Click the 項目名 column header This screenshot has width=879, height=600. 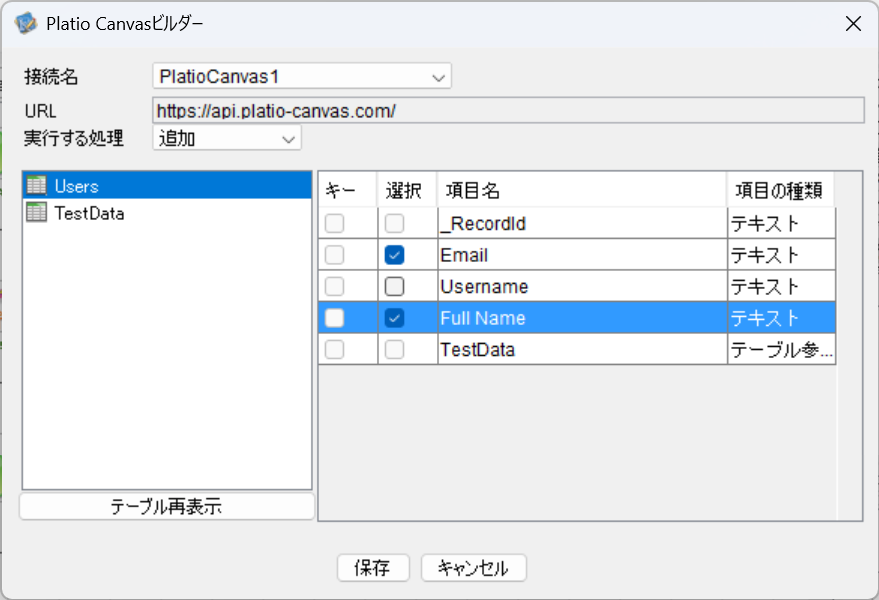(x=580, y=190)
